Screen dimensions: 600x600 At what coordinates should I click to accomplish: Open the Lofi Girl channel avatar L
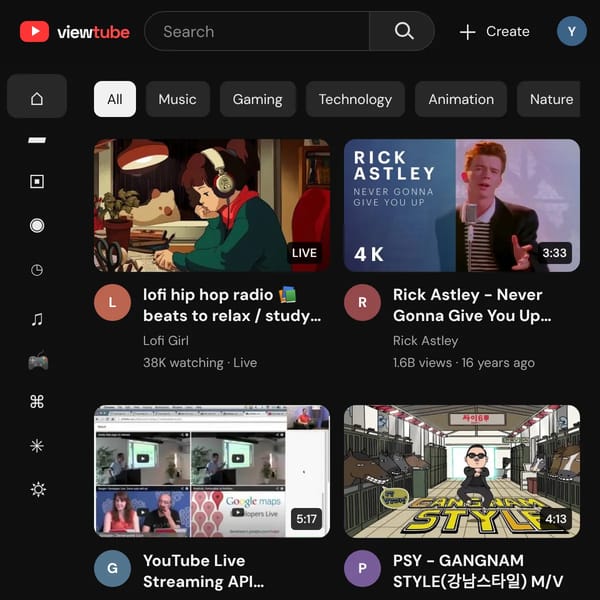coord(112,302)
